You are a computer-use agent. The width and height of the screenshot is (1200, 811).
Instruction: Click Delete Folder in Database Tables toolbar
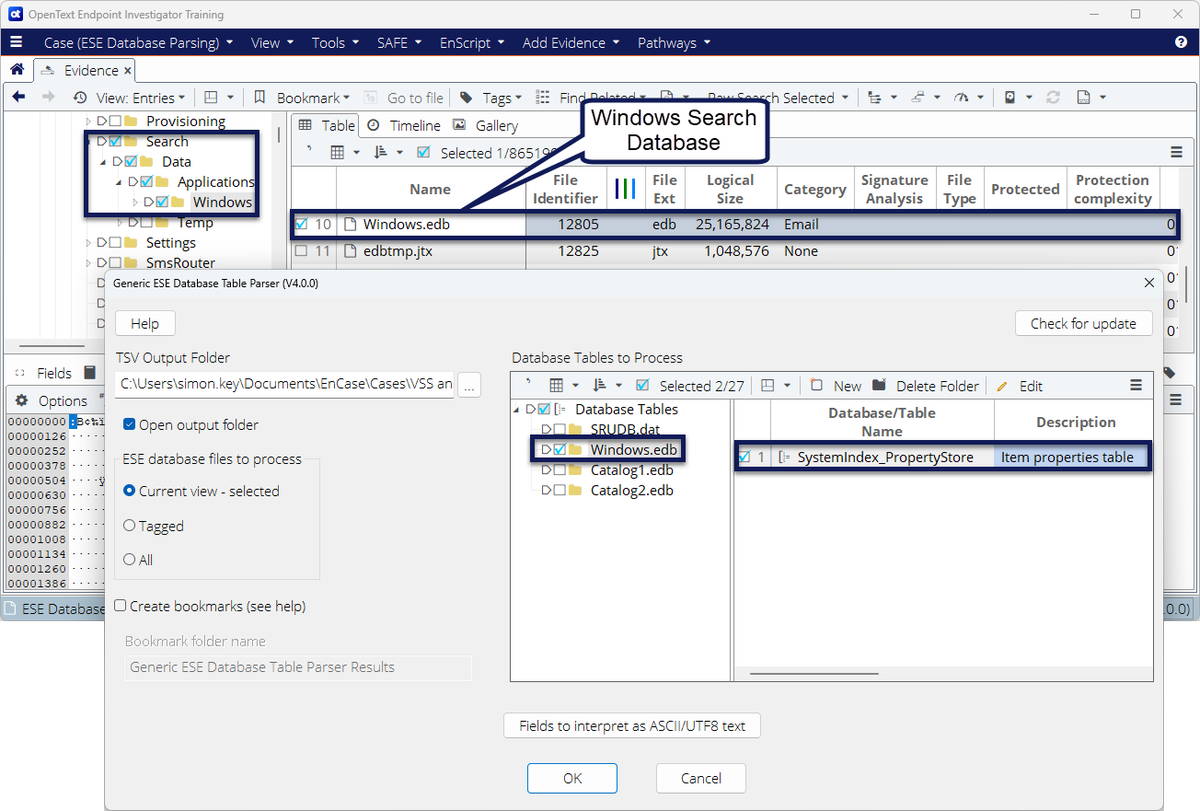[925, 386]
